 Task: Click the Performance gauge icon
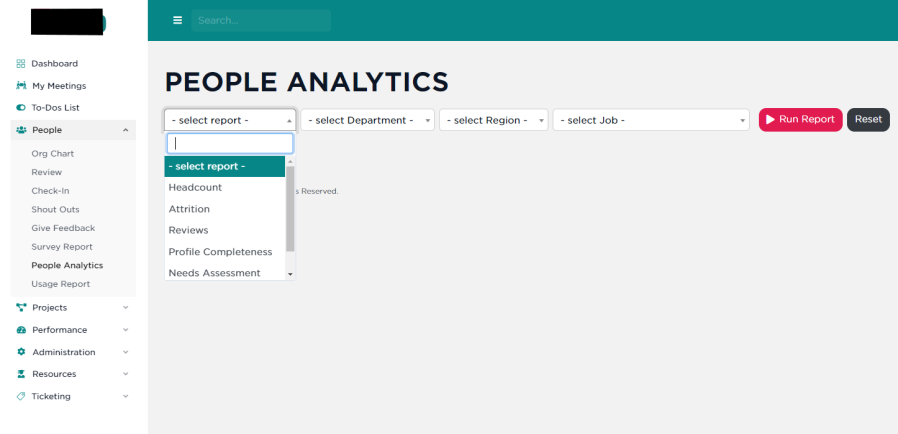[x=21, y=330]
